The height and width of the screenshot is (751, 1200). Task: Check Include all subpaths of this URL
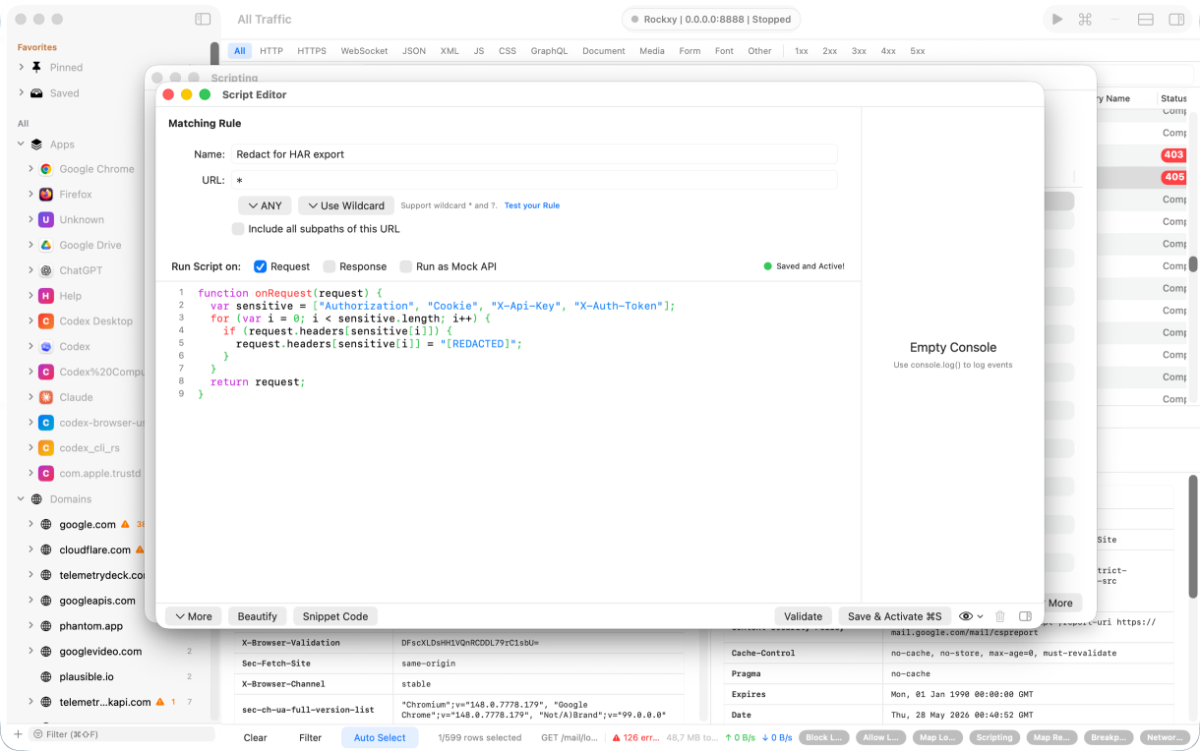[x=238, y=229]
